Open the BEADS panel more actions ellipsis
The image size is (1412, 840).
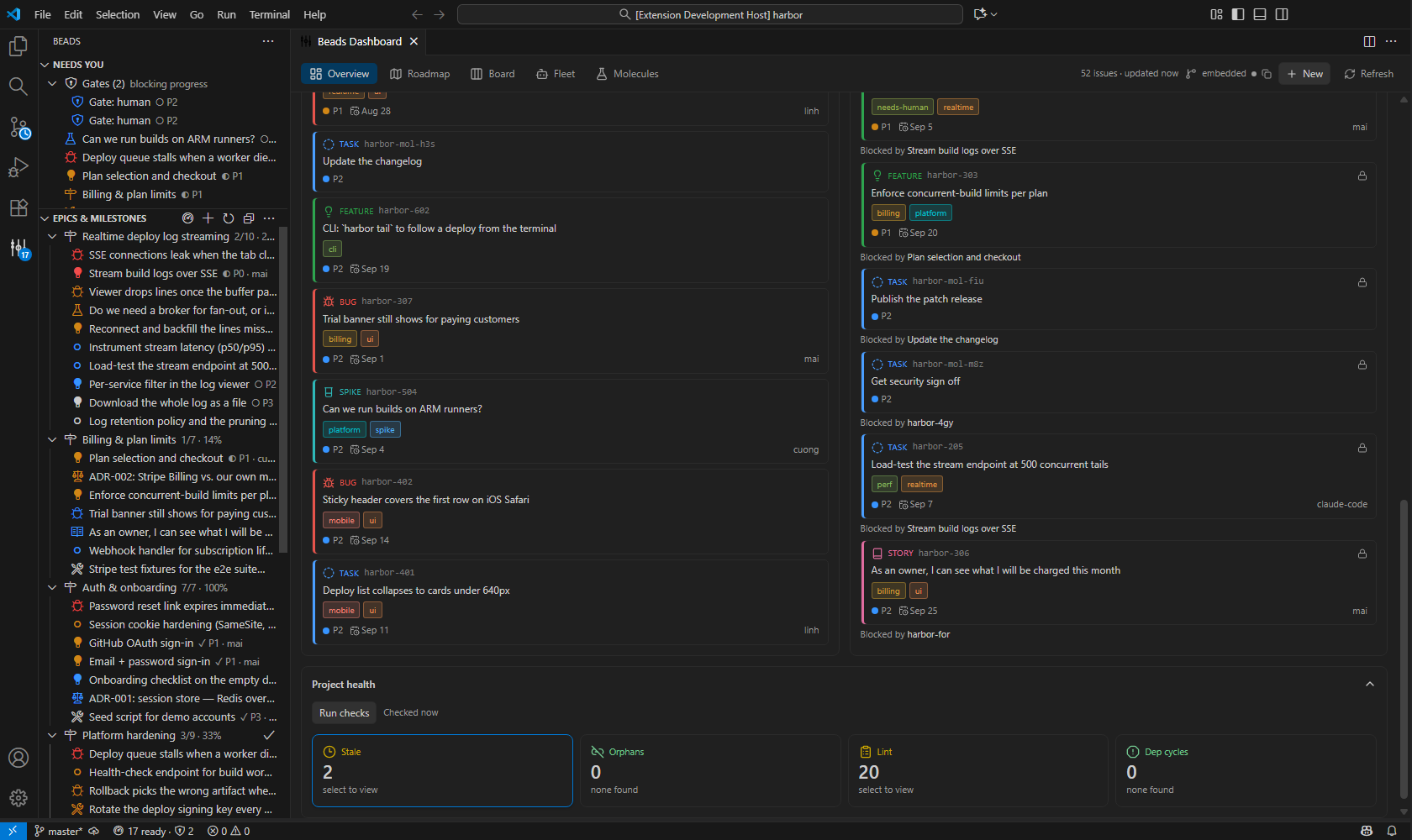coord(268,41)
